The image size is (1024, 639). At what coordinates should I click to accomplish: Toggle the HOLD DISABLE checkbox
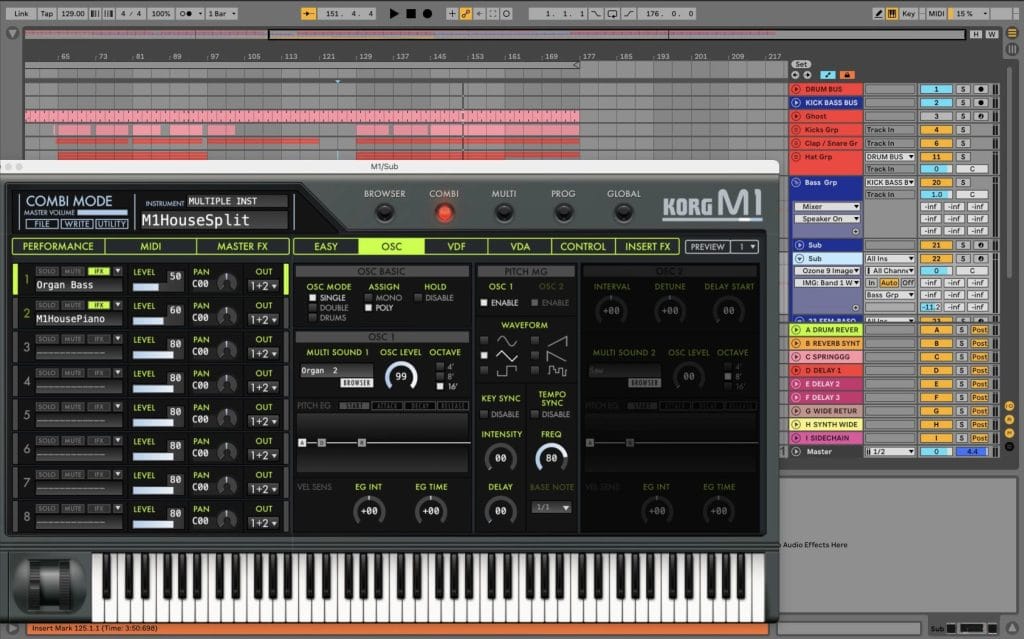[418, 298]
